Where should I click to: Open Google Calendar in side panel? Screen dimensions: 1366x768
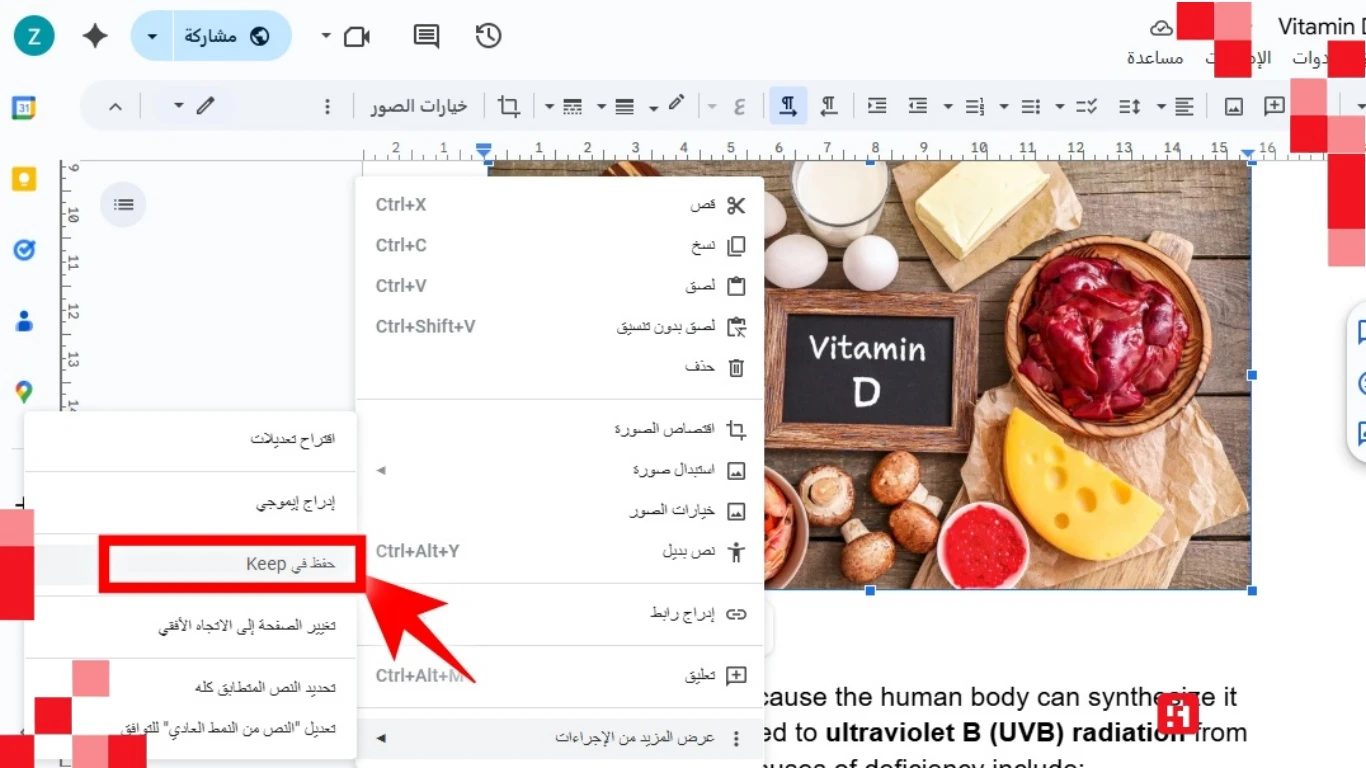pyautogui.click(x=24, y=108)
